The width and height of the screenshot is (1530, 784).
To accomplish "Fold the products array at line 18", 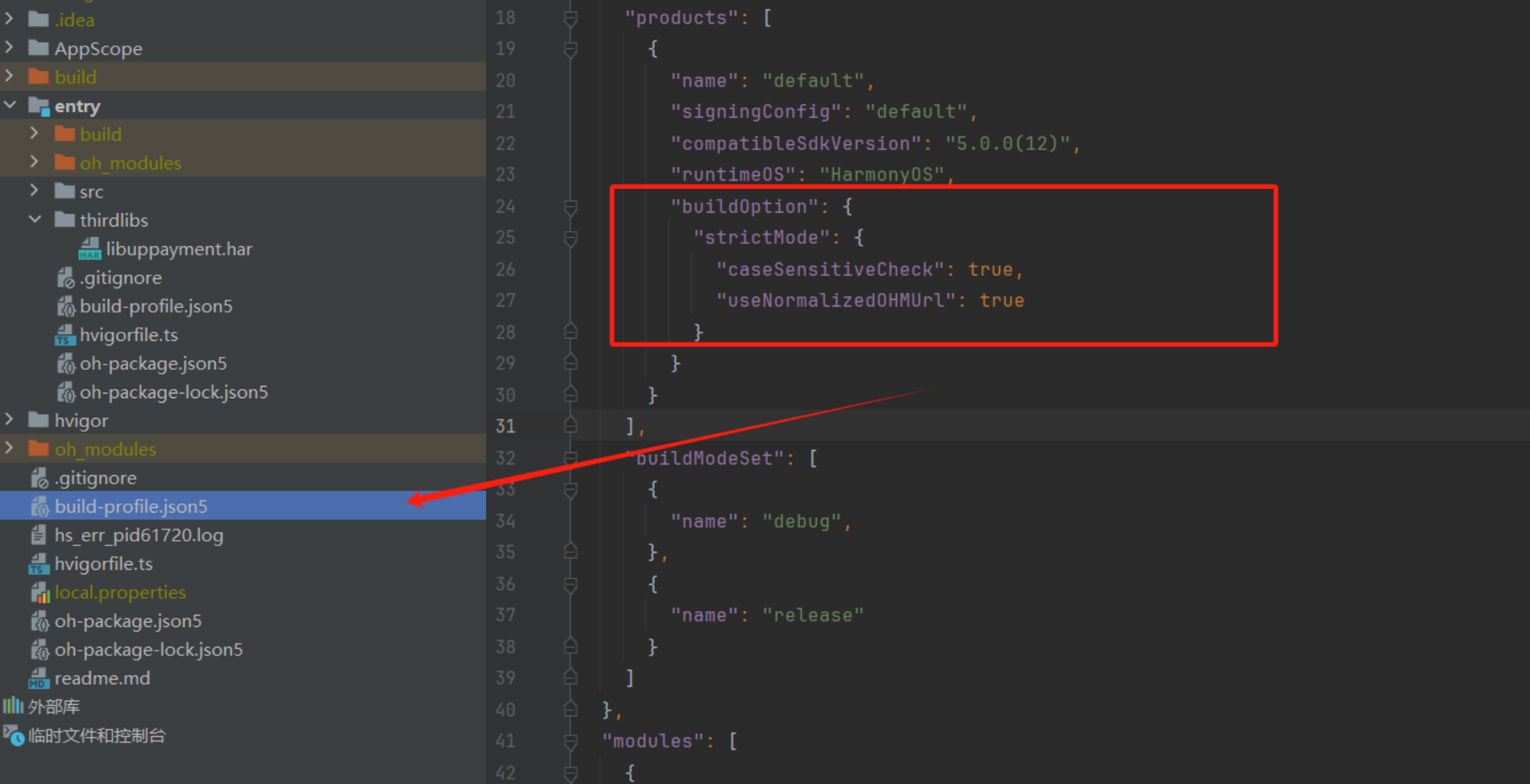I will click(570, 18).
